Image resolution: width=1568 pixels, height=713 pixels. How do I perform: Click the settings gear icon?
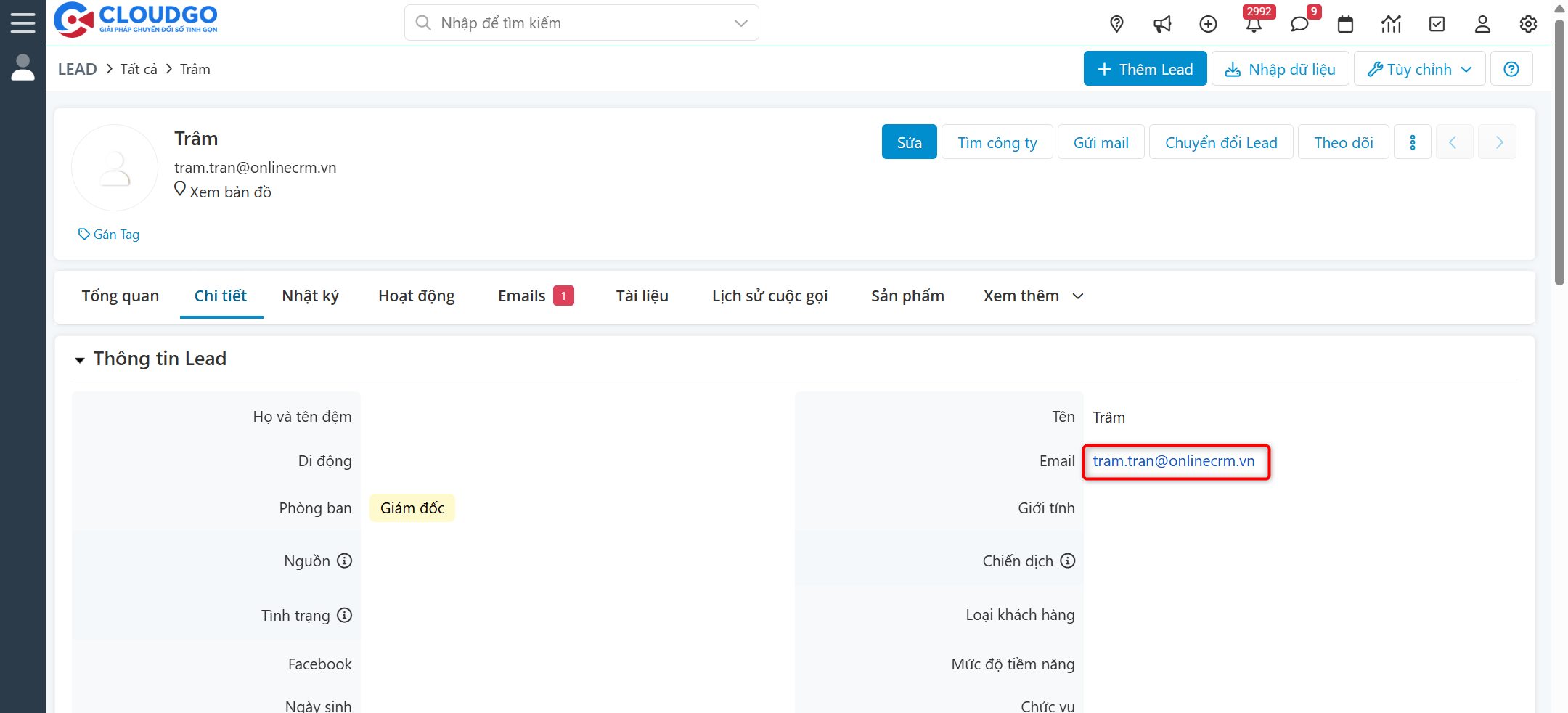click(1528, 24)
